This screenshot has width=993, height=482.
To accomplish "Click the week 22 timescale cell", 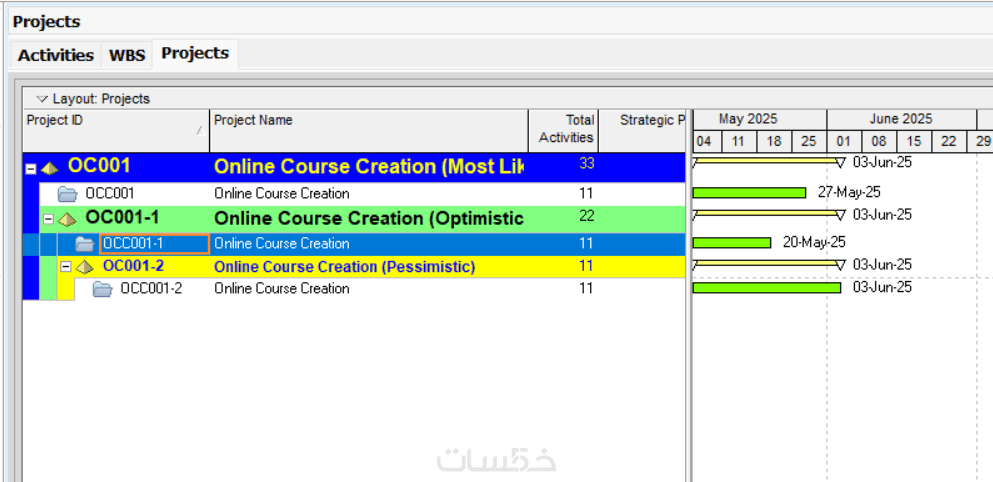I will pyautogui.click(x=949, y=141).
